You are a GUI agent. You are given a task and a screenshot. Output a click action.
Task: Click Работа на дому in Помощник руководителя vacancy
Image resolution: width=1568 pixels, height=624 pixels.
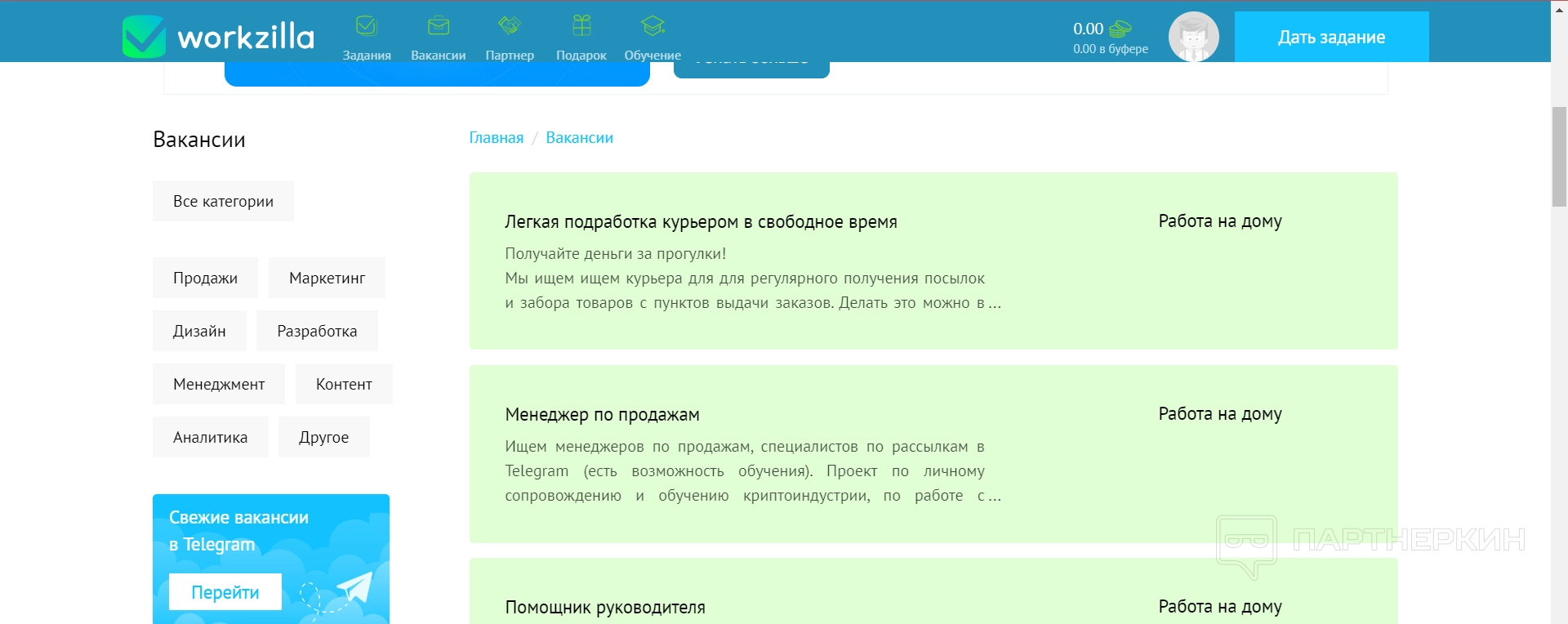click(x=1220, y=607)
